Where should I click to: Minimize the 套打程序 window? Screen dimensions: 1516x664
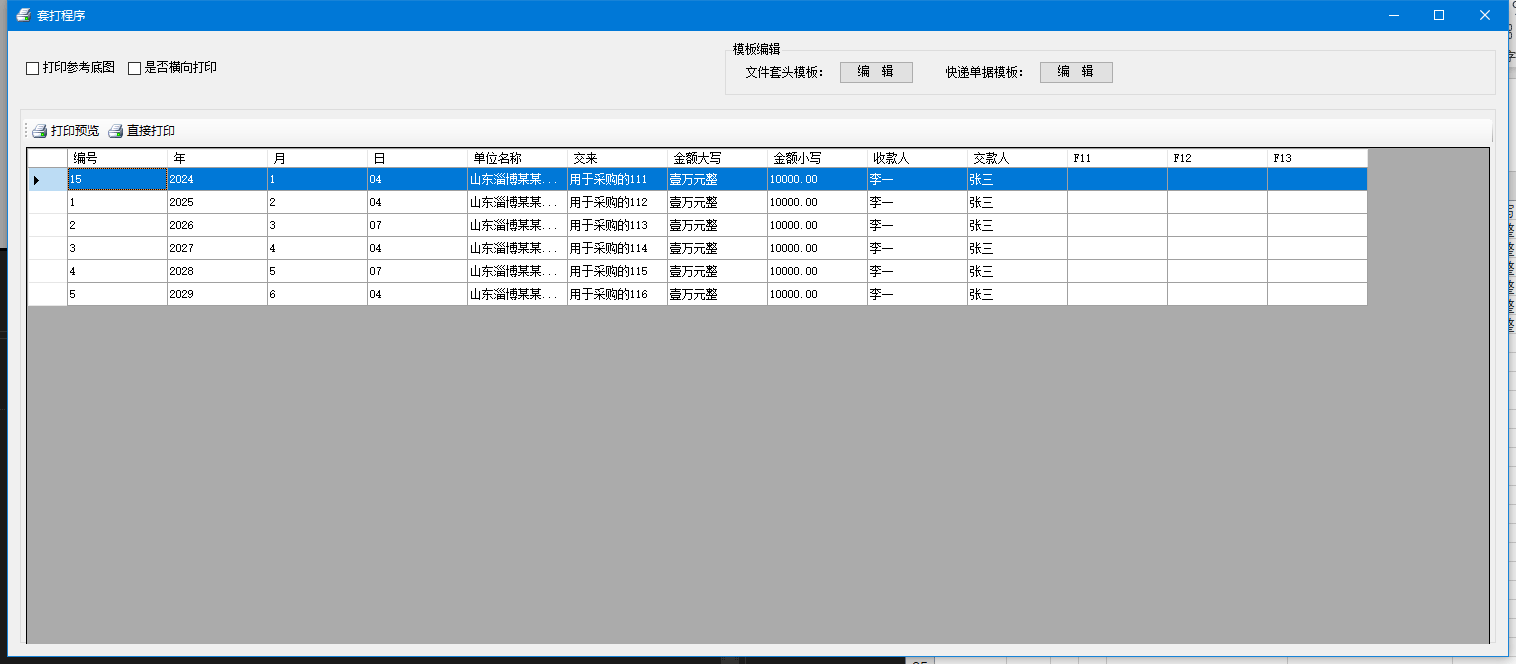(x=1393, y=15)
